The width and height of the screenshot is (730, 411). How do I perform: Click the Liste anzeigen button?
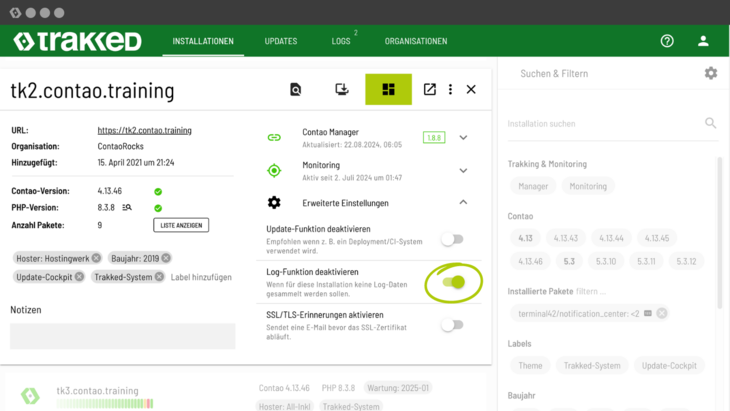[x=181, y=225]
